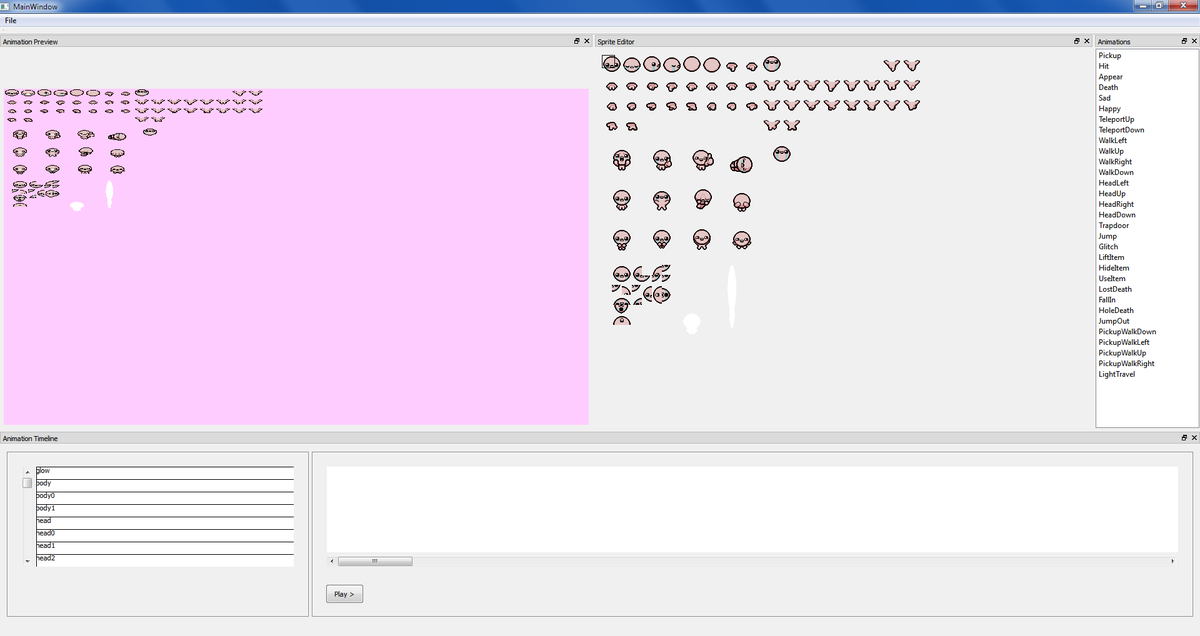Select the HoleDeath animation

(x=1146, y=310)
